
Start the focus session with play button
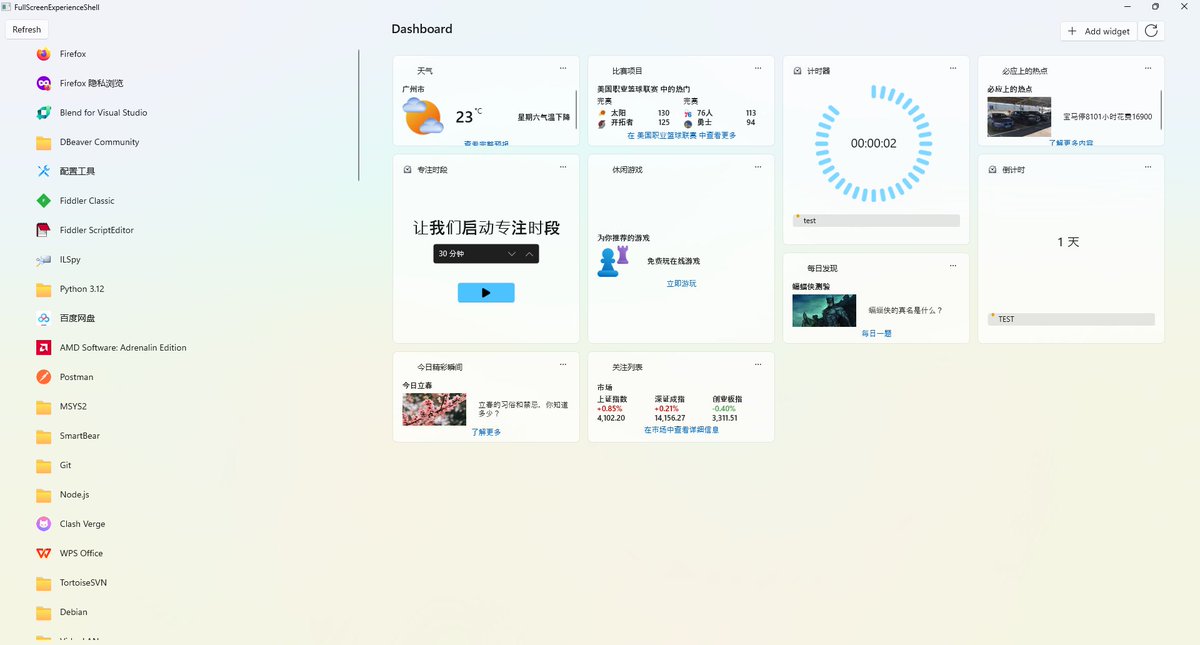(486, 293)
